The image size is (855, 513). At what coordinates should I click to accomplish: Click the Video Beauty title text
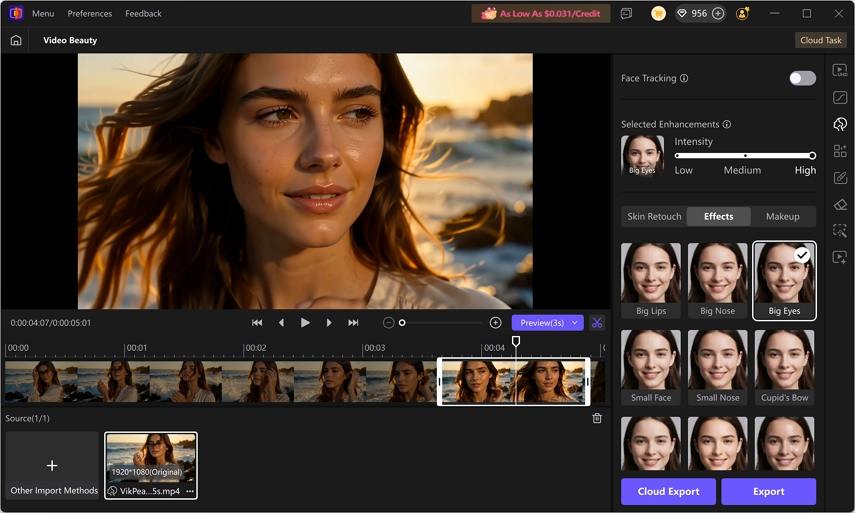[70, 40]
